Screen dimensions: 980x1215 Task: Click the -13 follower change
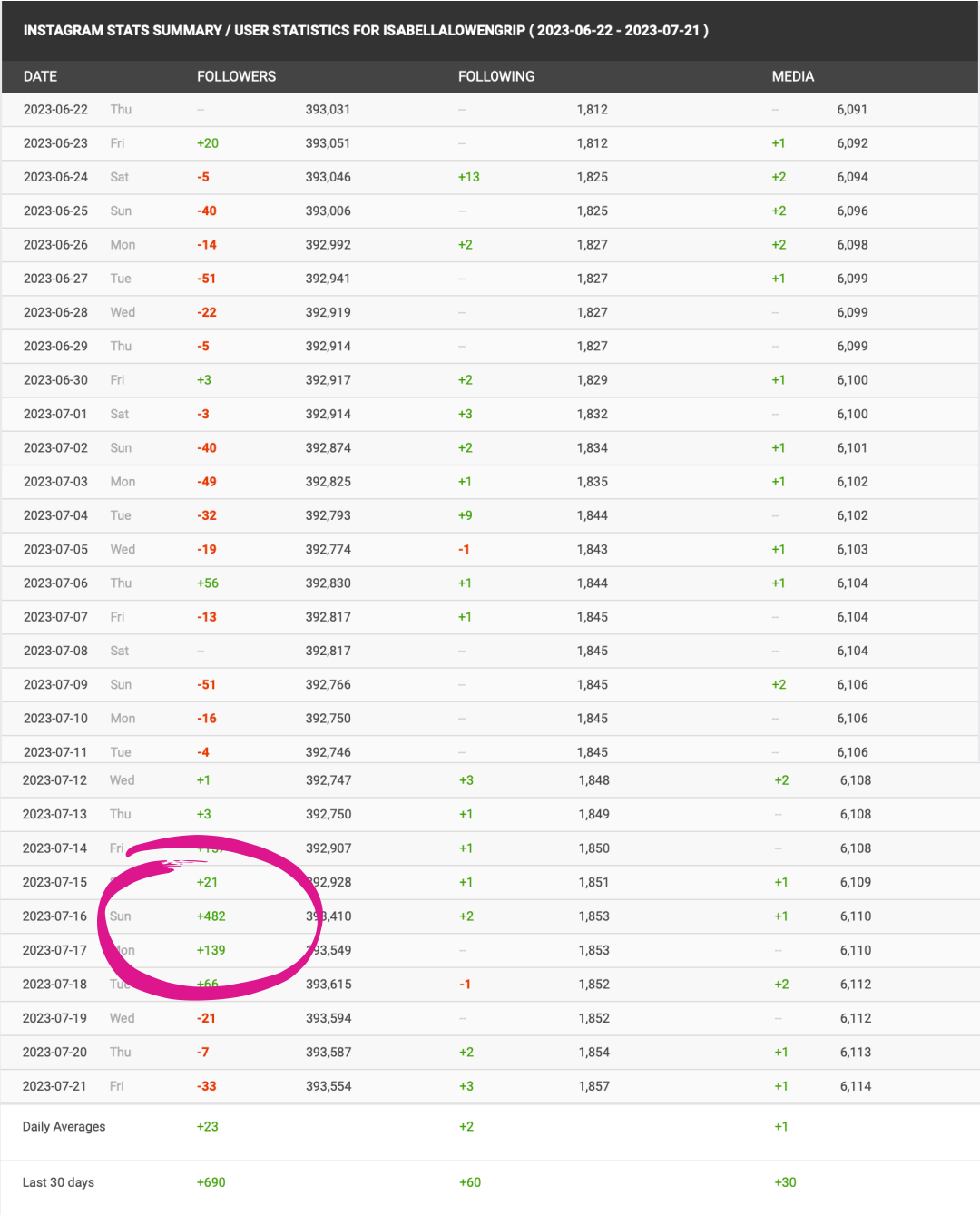[x=207, y=617]
